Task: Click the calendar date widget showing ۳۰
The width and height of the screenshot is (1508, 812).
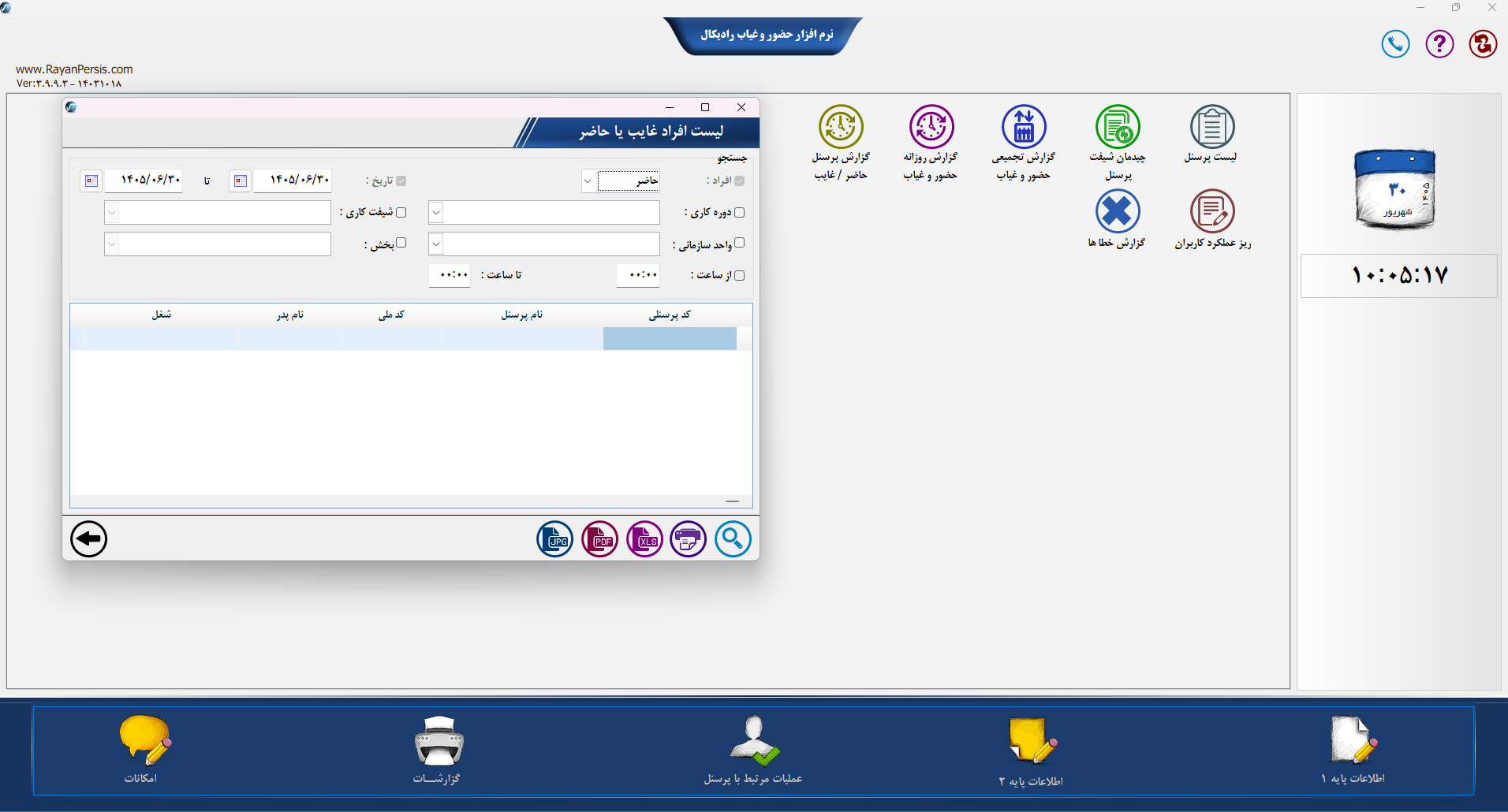Action: tap(1395, 189)
